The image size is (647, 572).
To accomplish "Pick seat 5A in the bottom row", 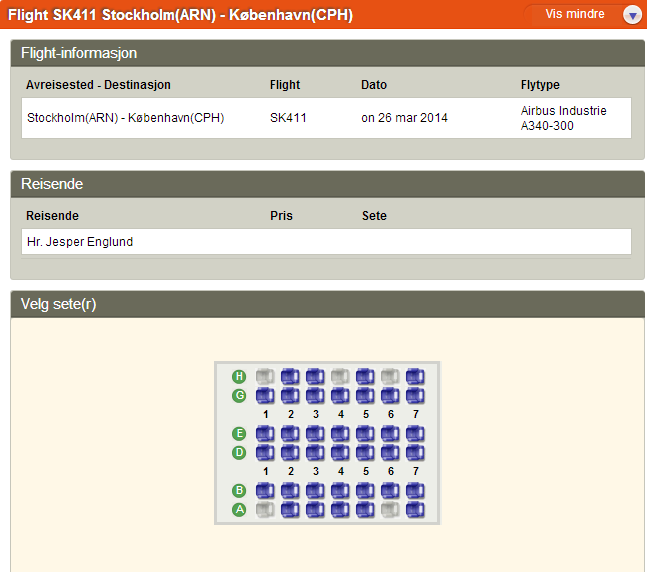I will click(x=365, y=510).
